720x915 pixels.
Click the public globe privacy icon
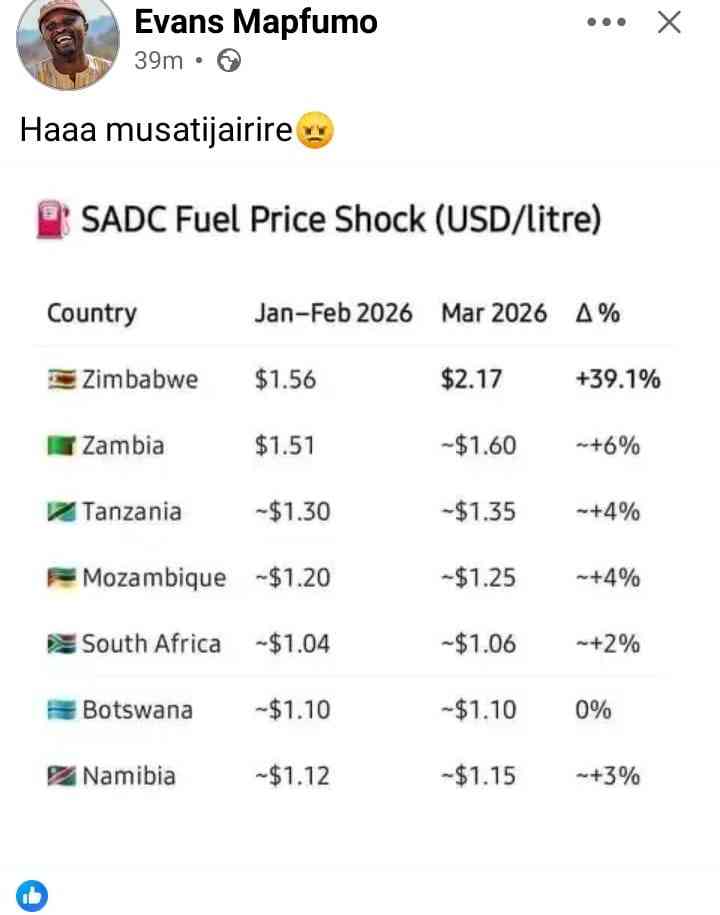pyautogui.click(x=229, y=61)
